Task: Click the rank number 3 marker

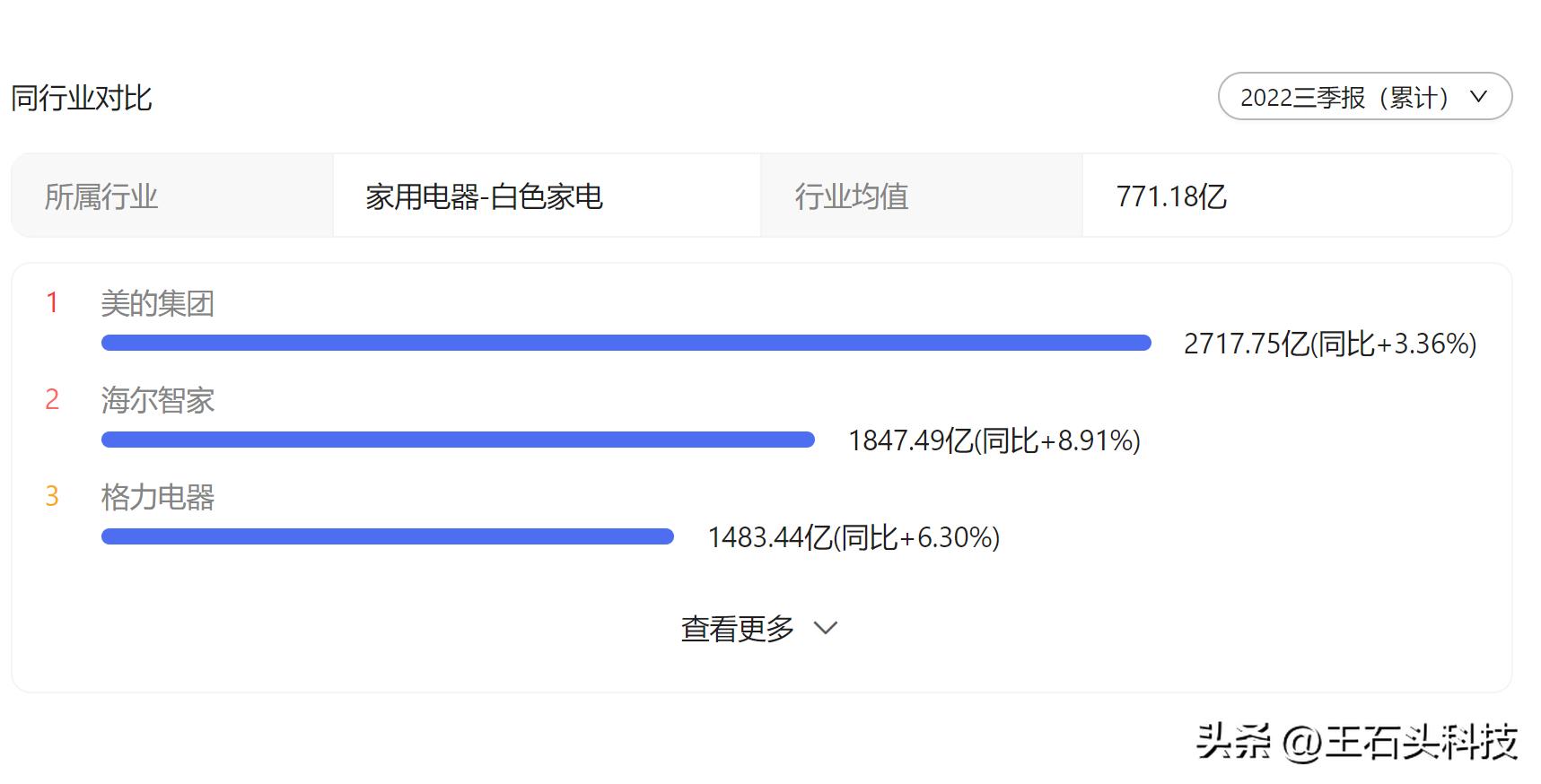Action: coord(53,497)
